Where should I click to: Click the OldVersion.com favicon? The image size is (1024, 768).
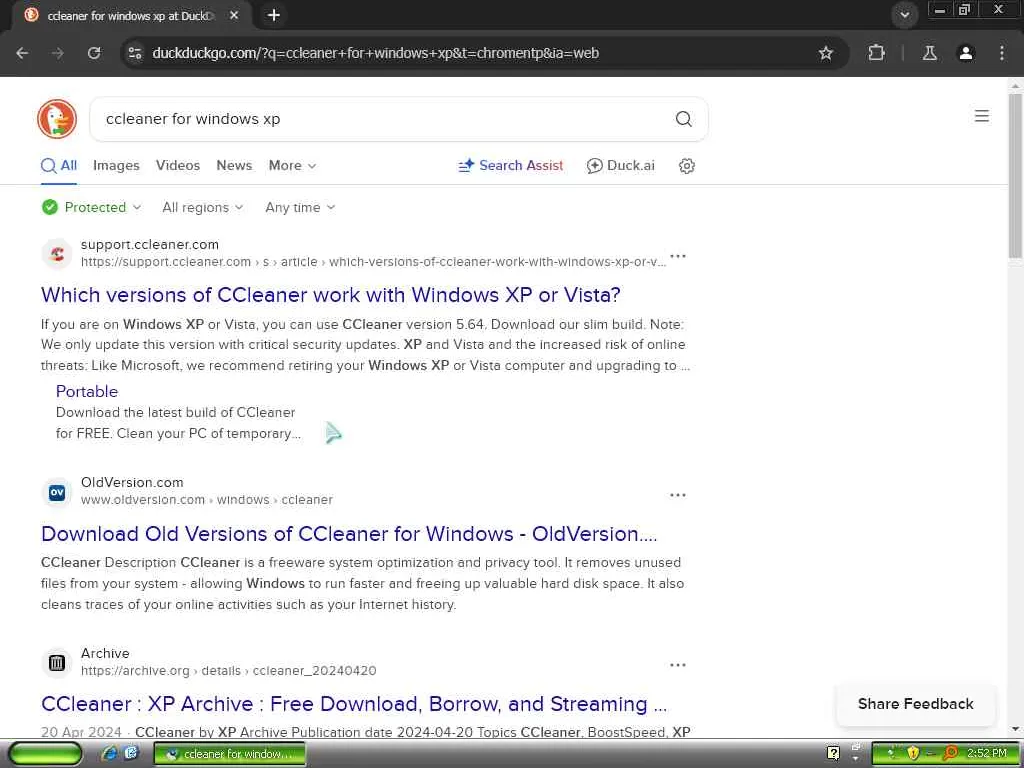click(57, 492)
